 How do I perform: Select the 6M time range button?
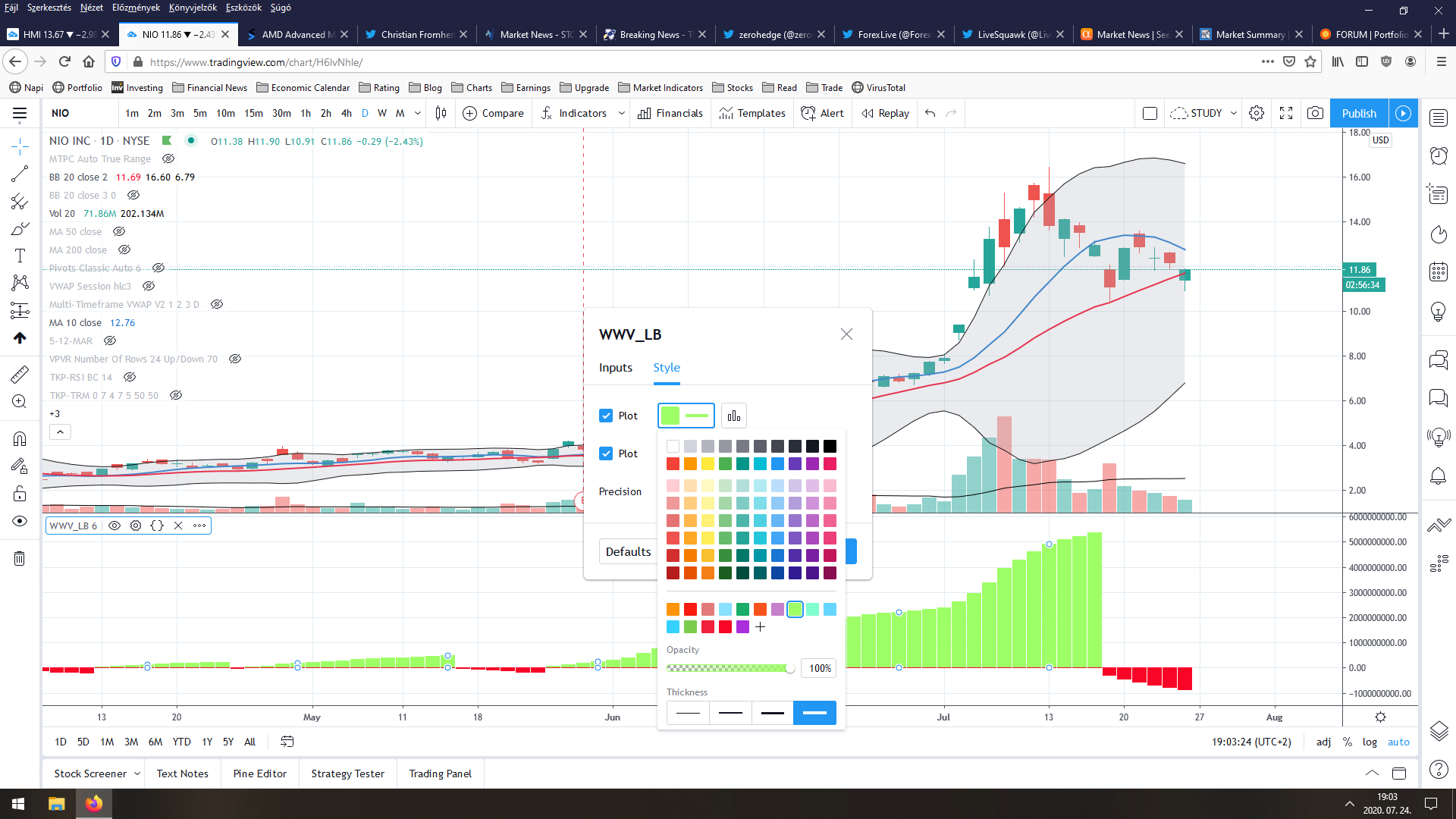click(155, 742)
